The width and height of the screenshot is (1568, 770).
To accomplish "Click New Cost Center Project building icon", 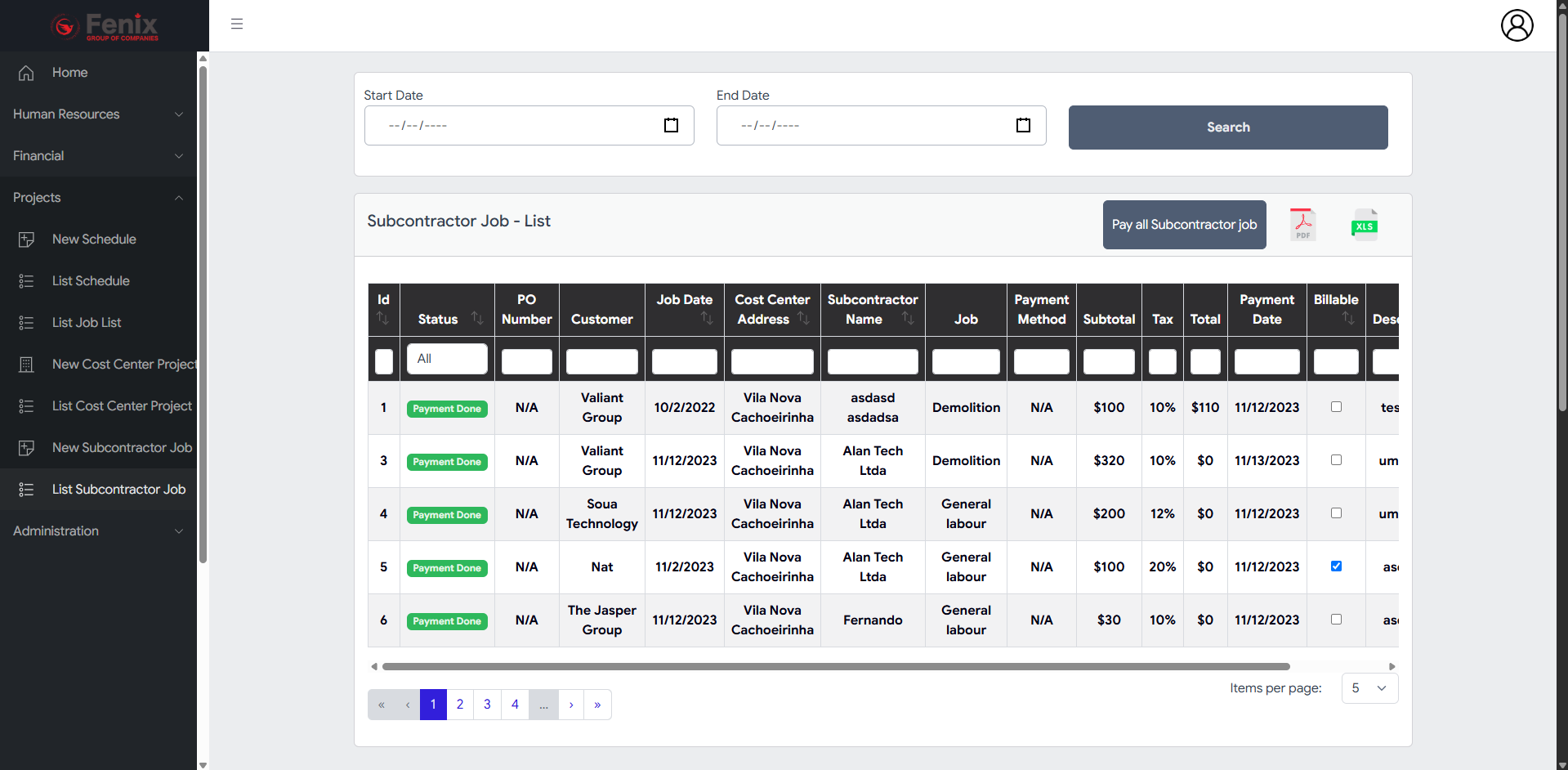I will [26, 365].
